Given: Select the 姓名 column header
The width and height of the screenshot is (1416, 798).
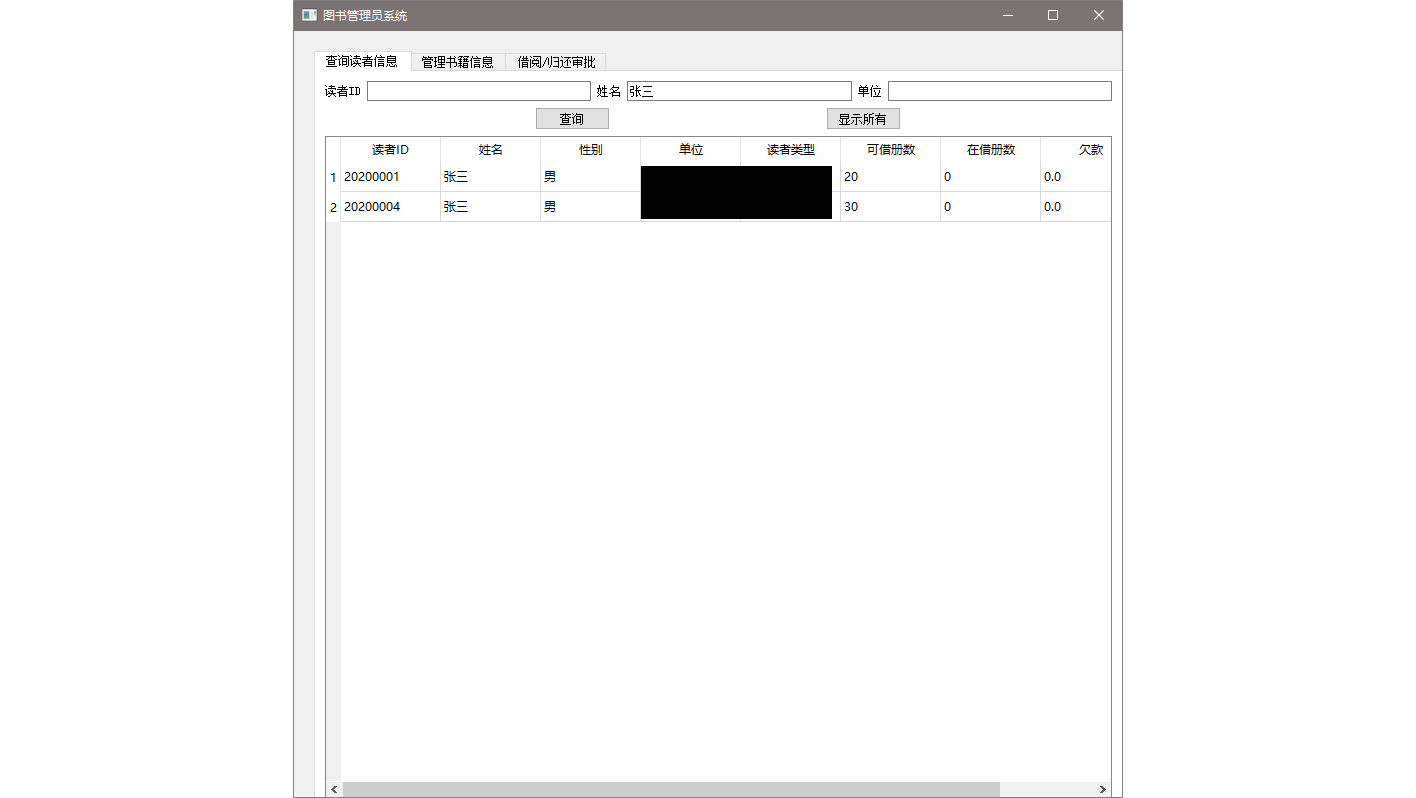Looking at the screenshot, I should (x=491, y=150).
